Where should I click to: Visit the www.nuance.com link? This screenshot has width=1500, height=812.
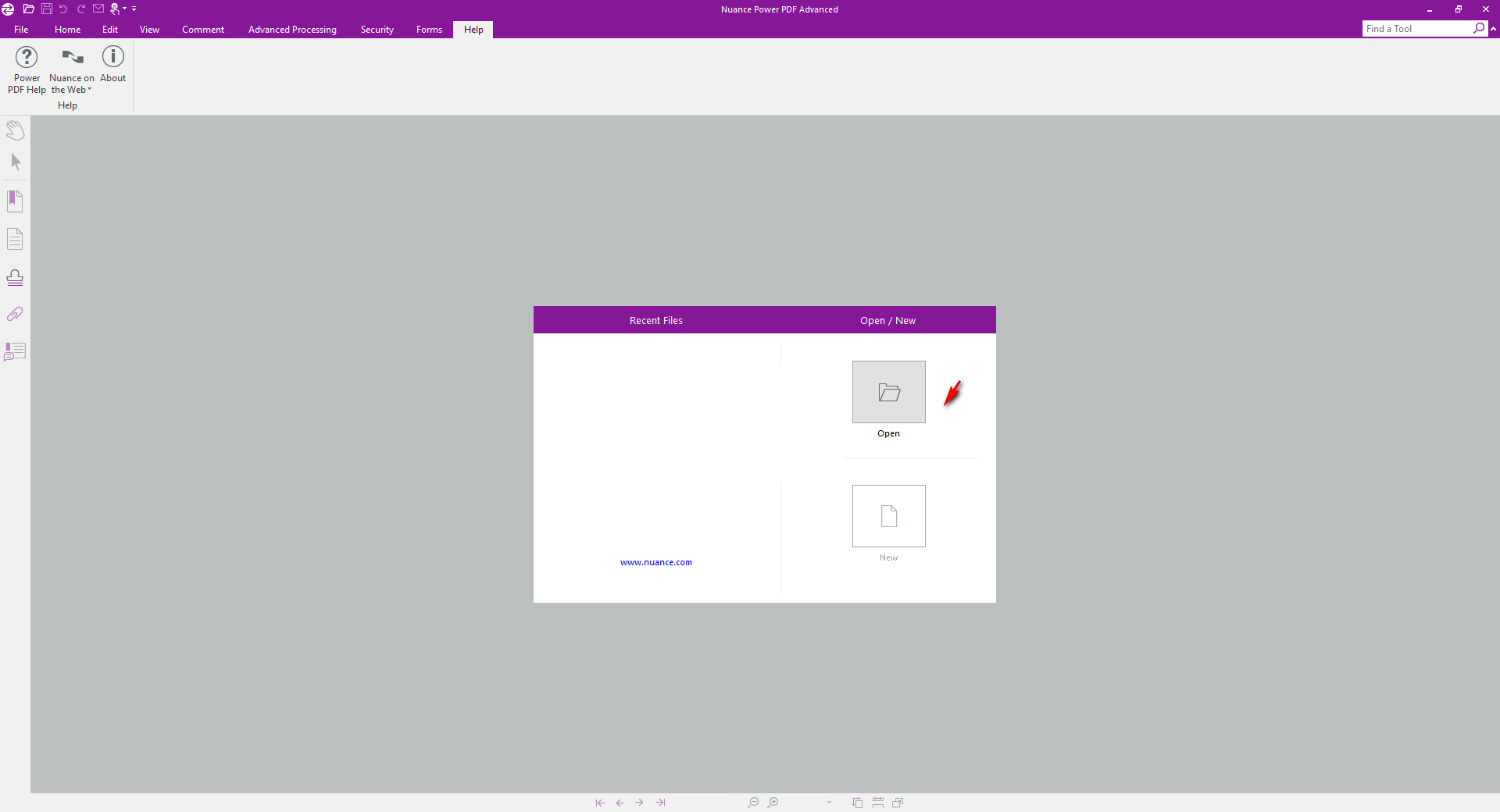tap(656, 562)
